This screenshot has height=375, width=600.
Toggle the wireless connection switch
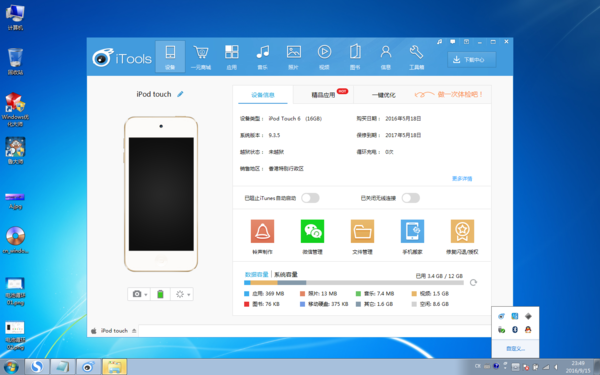pyautogui.click(x=411, y=198)
